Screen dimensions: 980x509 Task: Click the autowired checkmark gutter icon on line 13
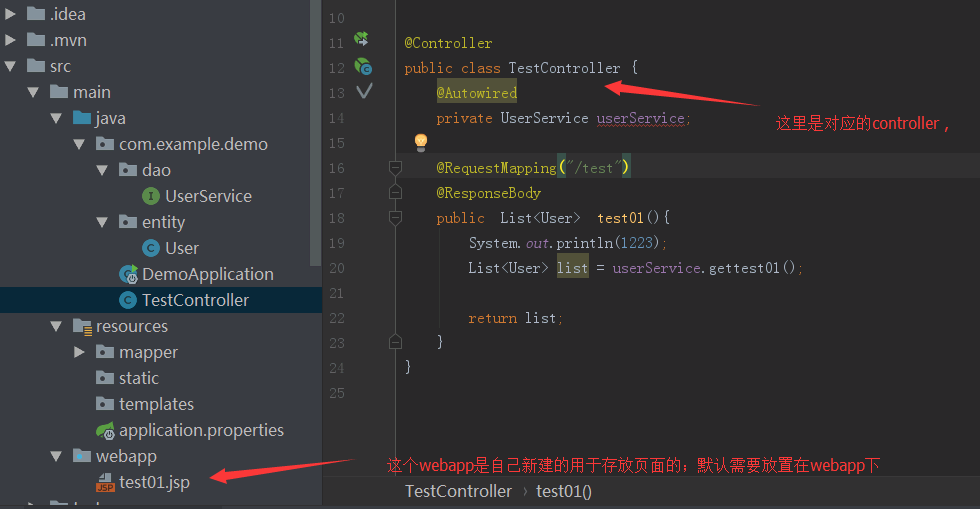(x=364, y=91)
